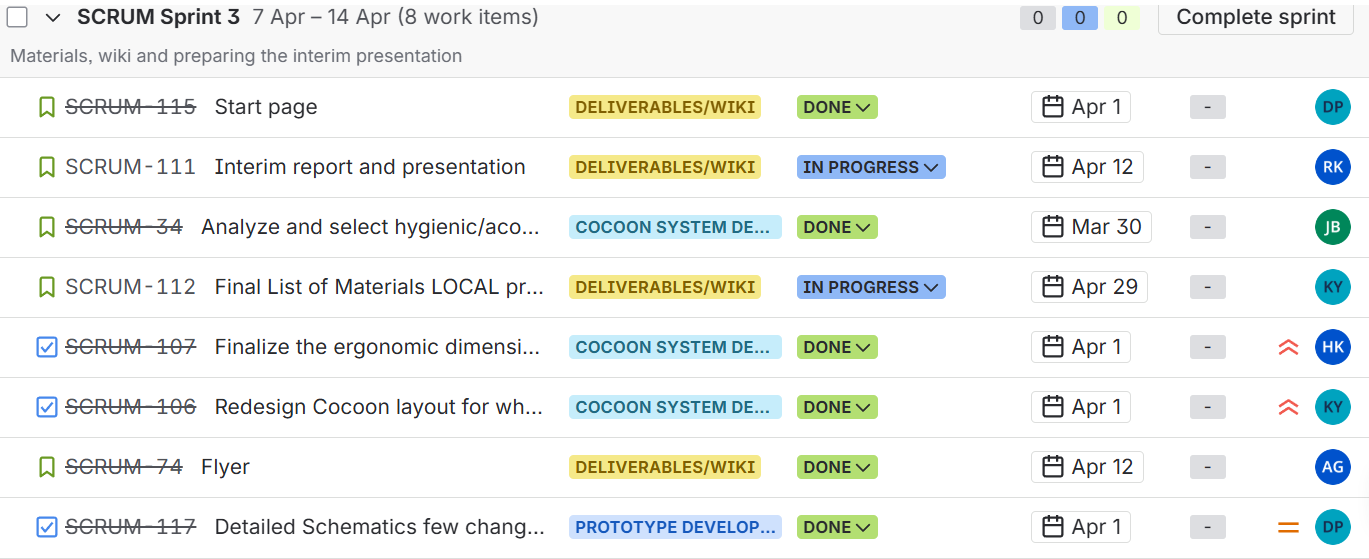1369x559 pixels.
Task: Open the RK assignee avatar on SCRUM-111
Action: pos(1332,167)
